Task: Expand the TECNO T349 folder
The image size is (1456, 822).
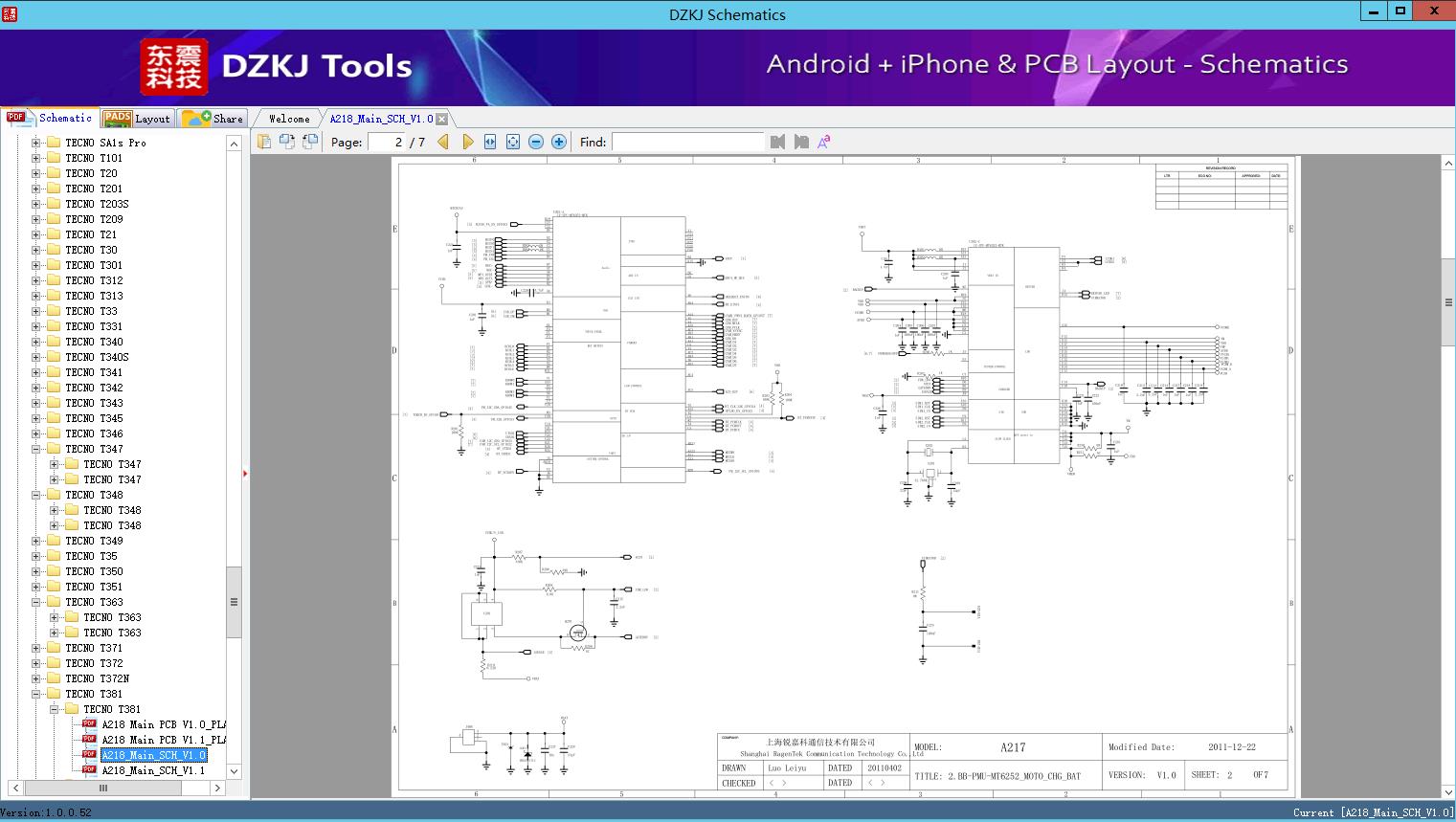Action: point(36,541)
